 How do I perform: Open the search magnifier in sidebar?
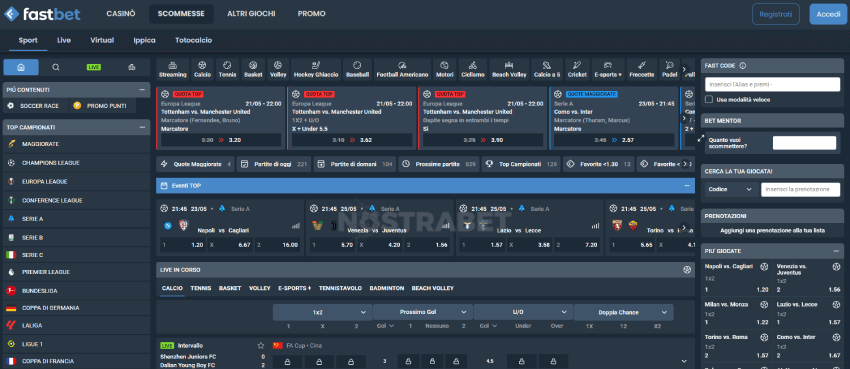56,67
